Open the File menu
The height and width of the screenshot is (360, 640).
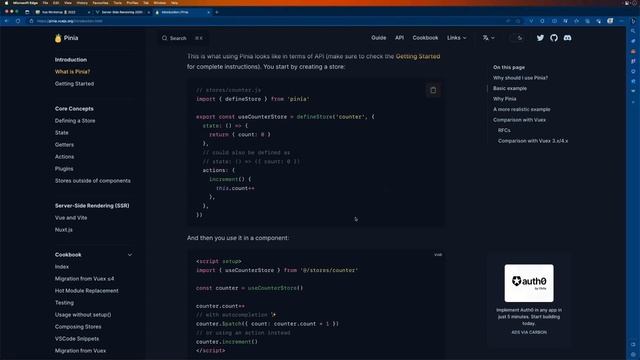[45, 3]
